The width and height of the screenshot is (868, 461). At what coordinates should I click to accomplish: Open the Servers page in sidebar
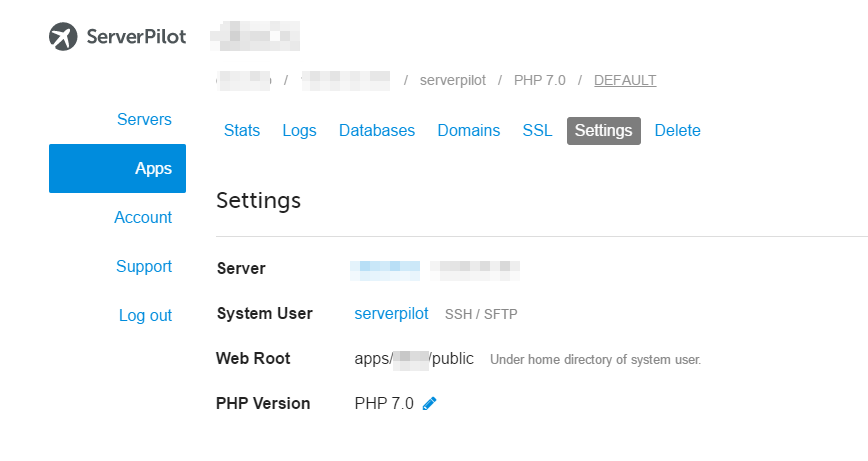[144, 120]
